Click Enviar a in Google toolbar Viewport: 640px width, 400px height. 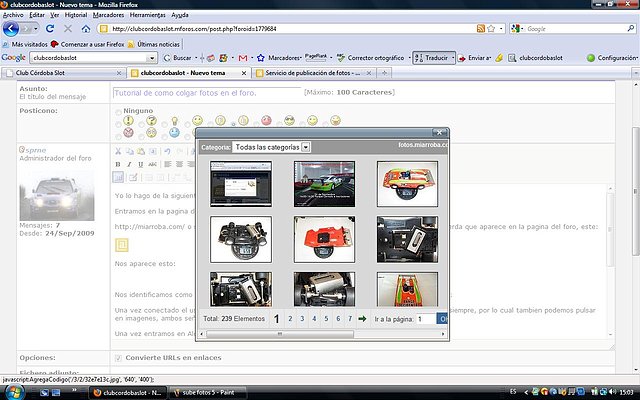tap(473, 58)
